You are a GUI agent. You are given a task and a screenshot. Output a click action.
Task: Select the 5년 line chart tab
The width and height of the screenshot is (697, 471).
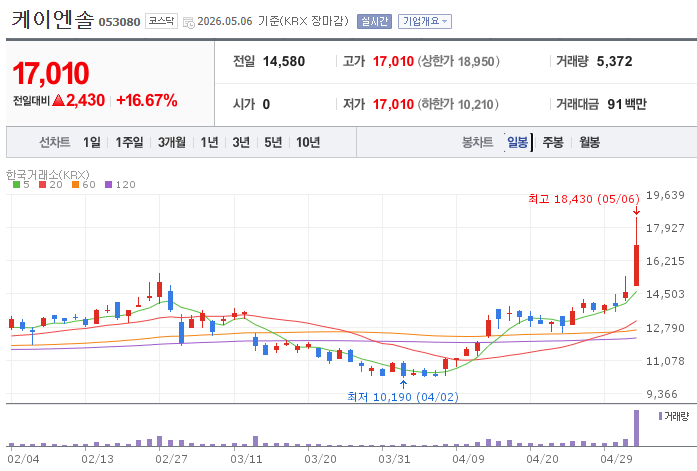coord(273,142)
